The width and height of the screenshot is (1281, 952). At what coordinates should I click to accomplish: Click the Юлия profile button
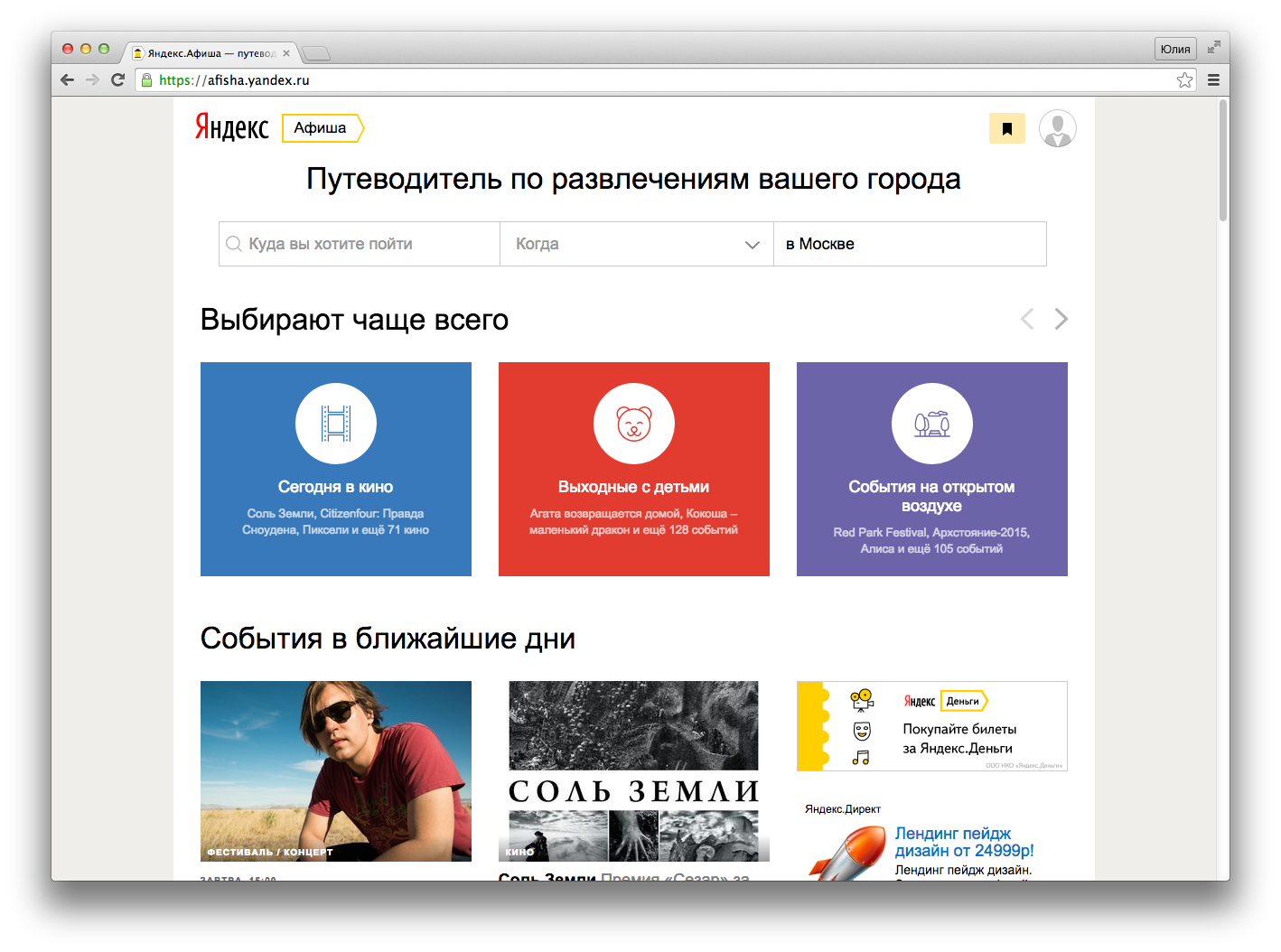(1175, 49)
